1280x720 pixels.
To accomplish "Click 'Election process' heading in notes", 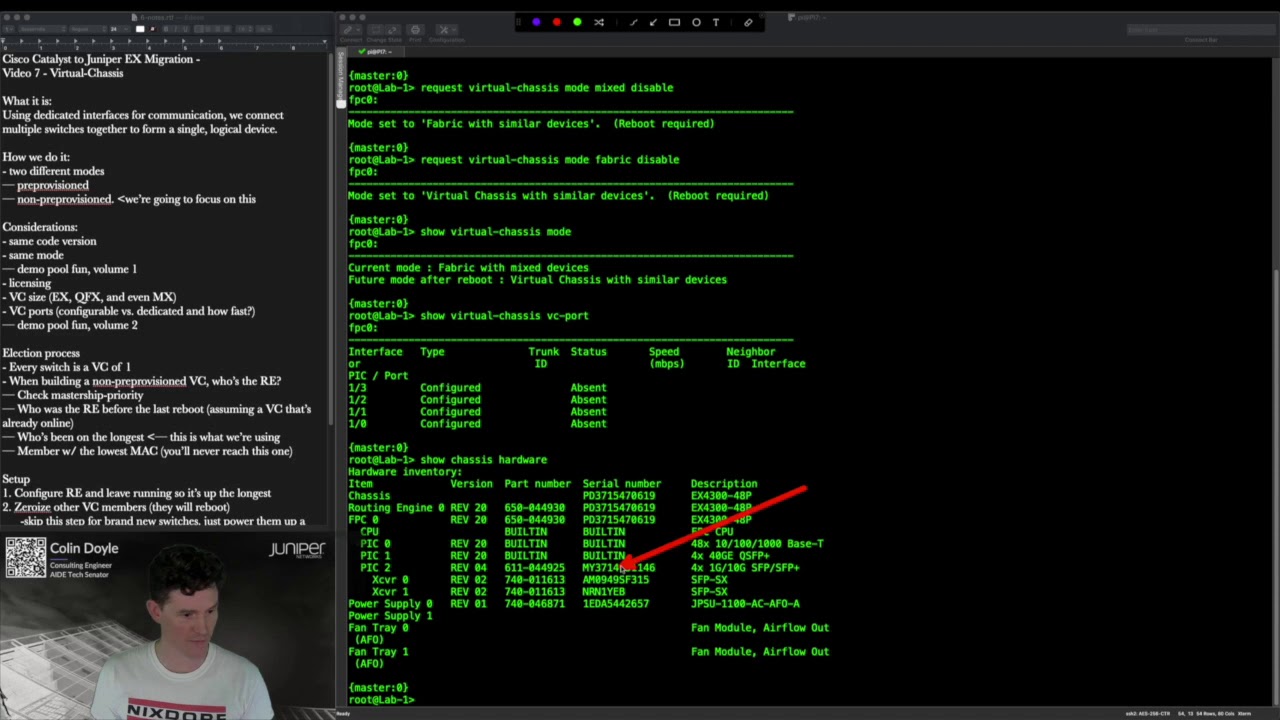I will (41, 353).
